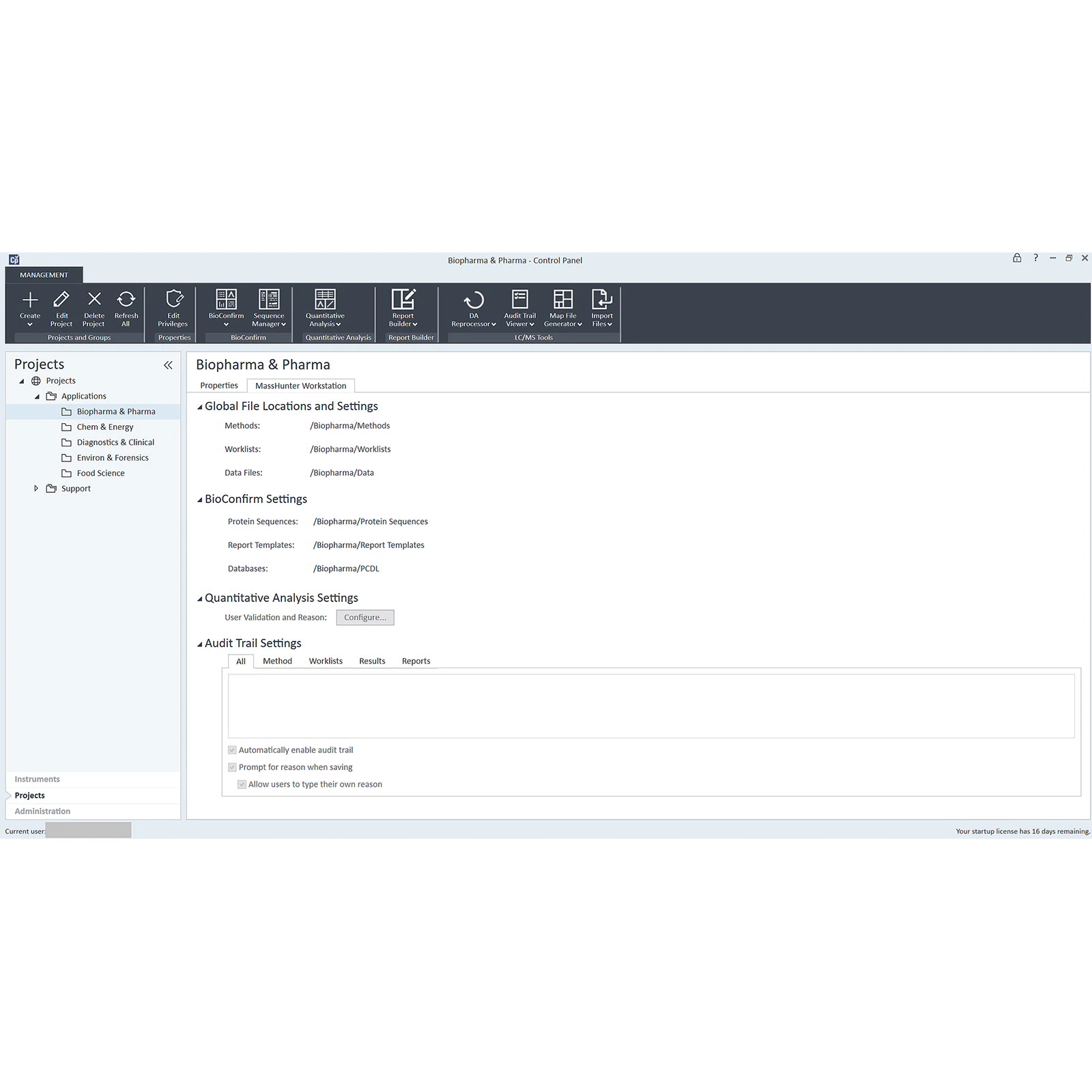Open the Audit Trail Viewer
This screenshot has height=1092, width=1092.
(520, 300)
